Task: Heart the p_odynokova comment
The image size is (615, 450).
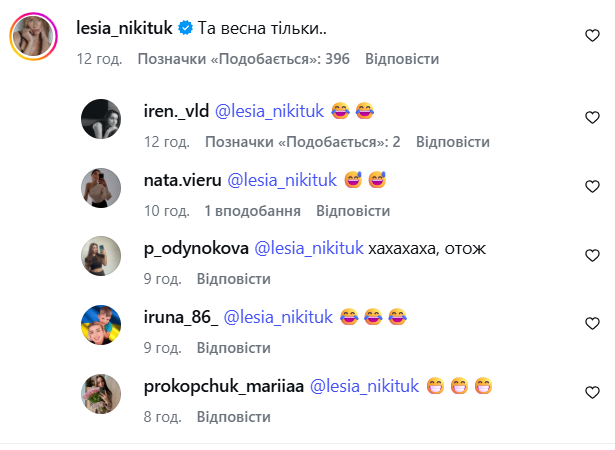Action: [x=591, y=255]
